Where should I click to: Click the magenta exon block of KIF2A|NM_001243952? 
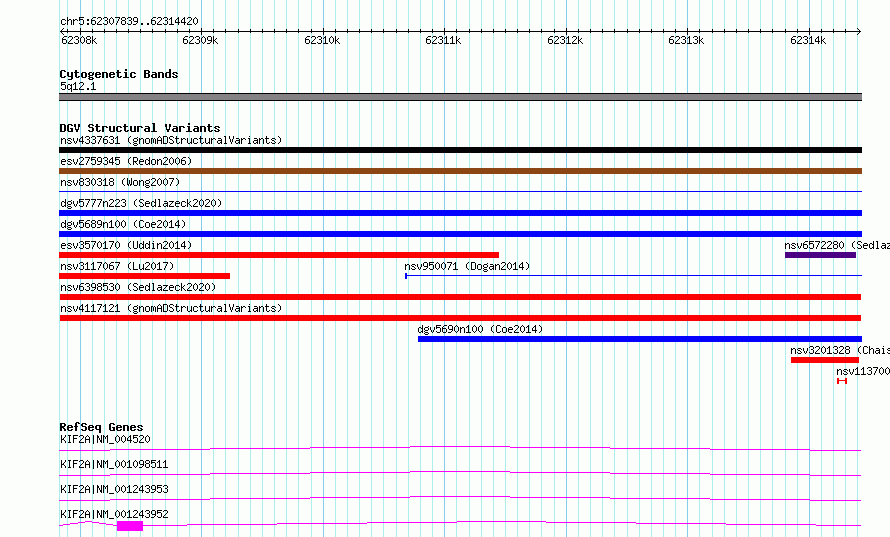click(130, 526)
